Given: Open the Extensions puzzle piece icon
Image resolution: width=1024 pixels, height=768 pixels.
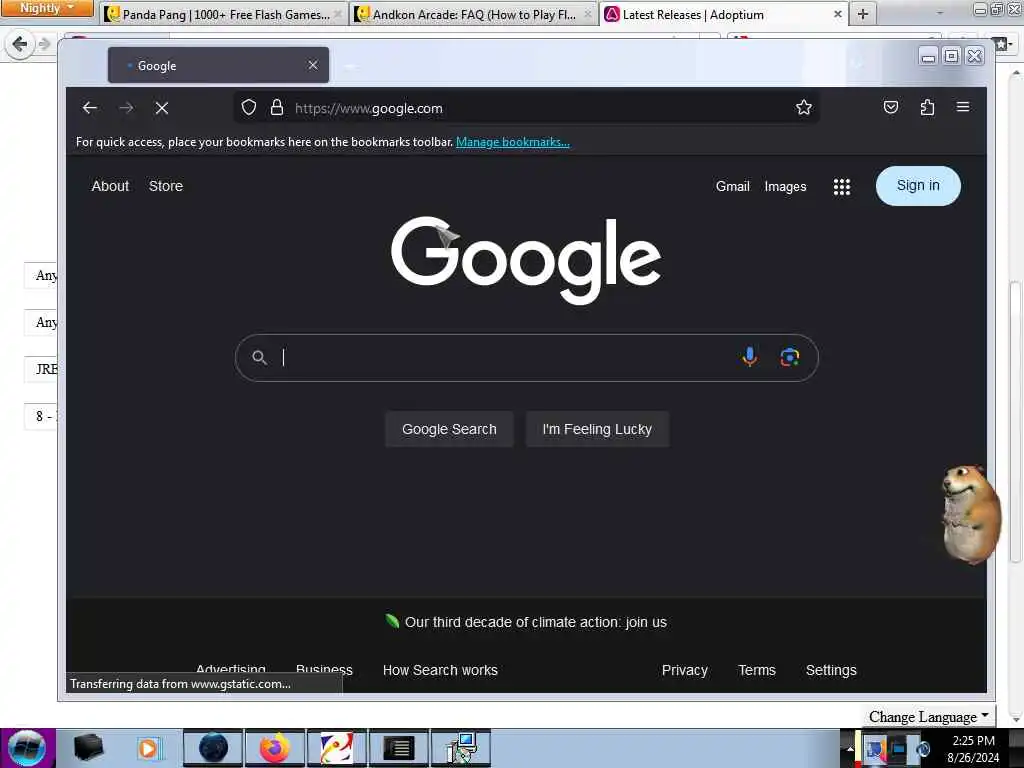Looking at the screenshot, I should (927, 107).
